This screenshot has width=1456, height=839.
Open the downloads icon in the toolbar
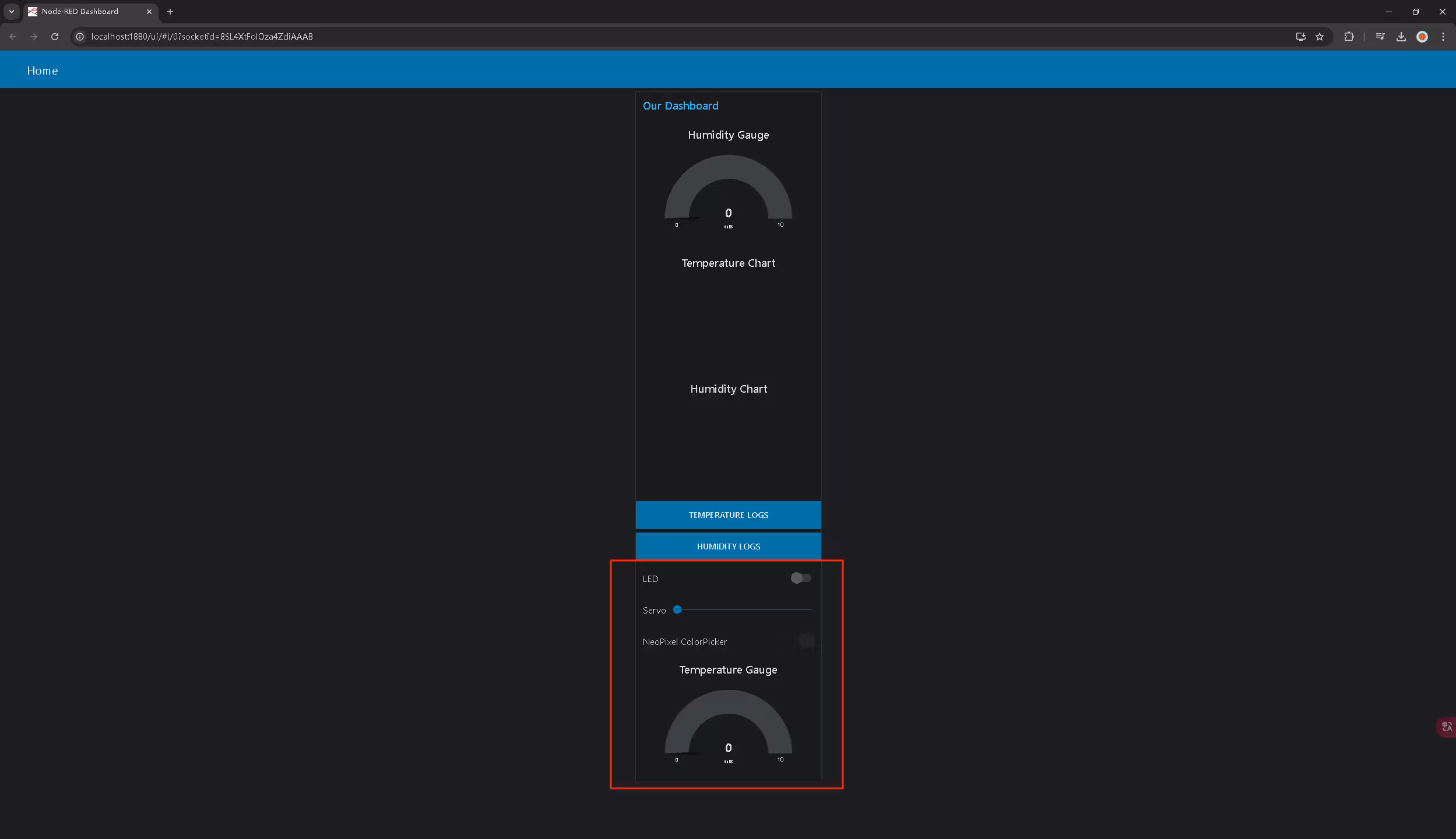[1401, 37]
